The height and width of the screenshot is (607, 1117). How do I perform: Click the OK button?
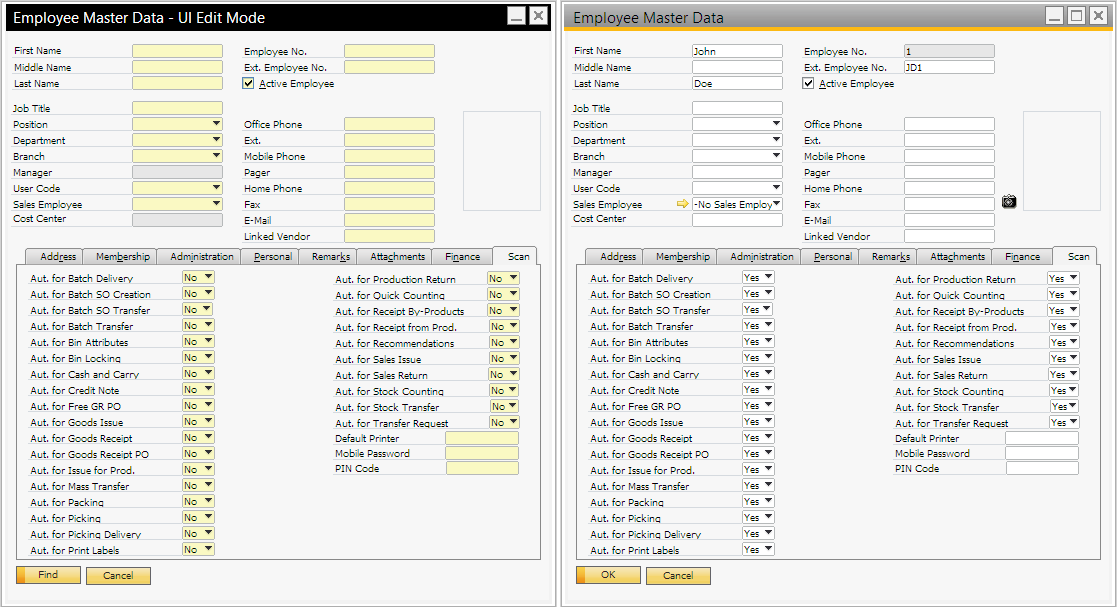(x=608, y=575)
